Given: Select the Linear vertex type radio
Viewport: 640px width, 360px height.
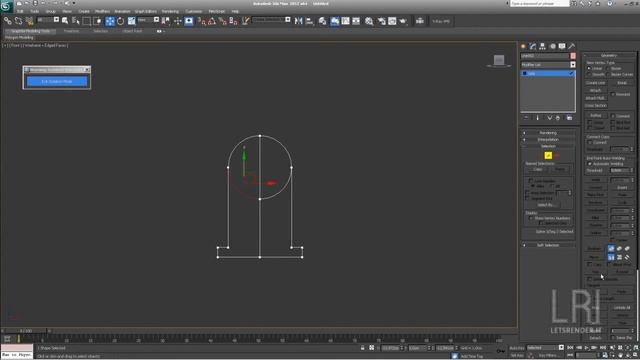Looking at the screenshot, I should (589, 69).
